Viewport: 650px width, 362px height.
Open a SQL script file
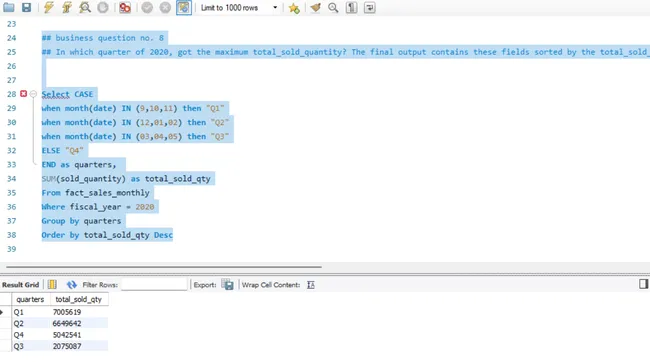(x=9, y=7)
